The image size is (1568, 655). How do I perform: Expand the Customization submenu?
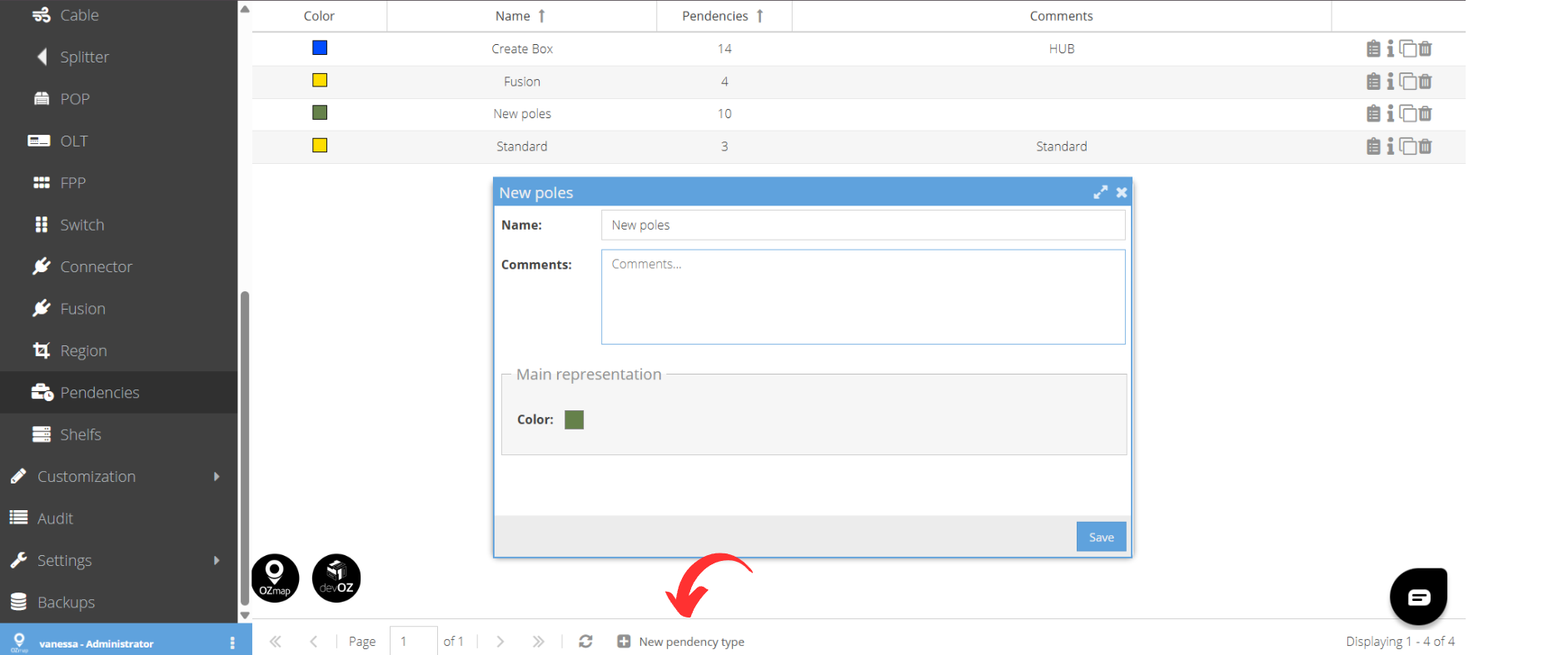pos(119,476)
